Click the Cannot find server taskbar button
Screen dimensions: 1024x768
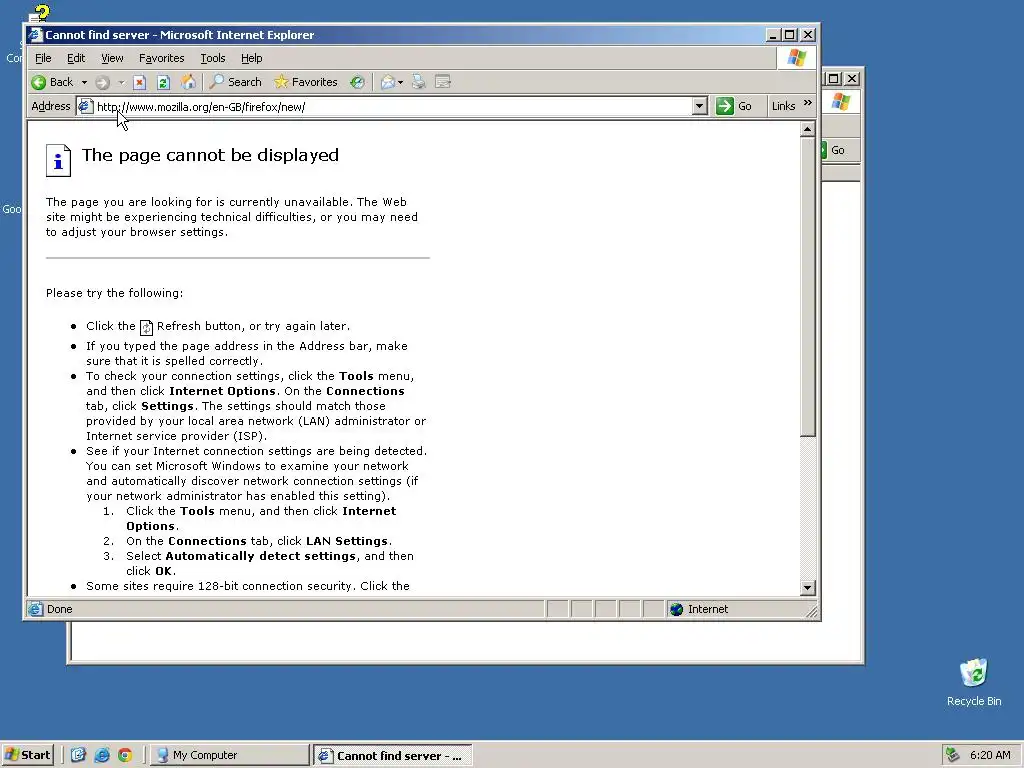(392, 756)
